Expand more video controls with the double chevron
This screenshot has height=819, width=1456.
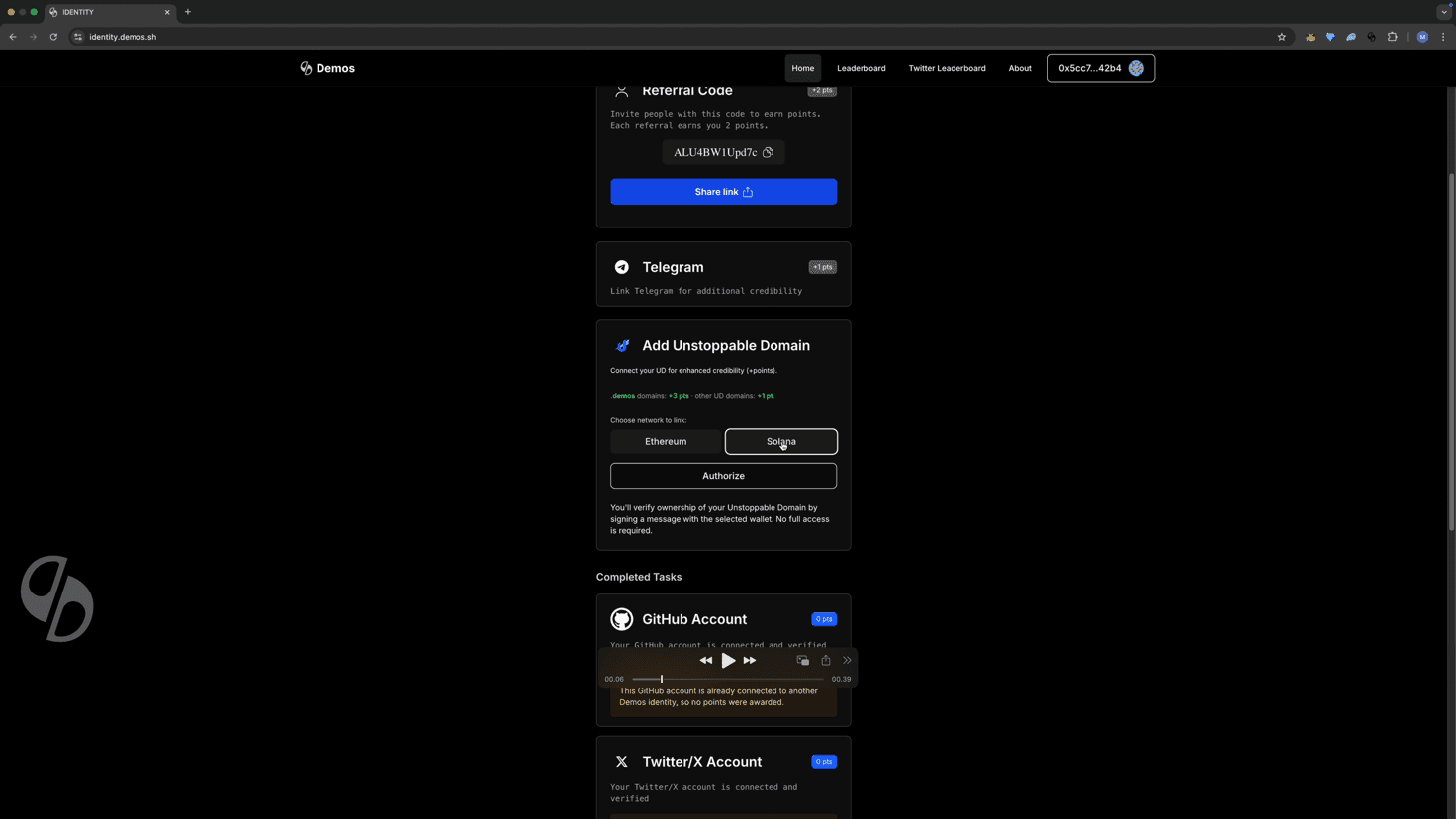[x=847, y=660]
